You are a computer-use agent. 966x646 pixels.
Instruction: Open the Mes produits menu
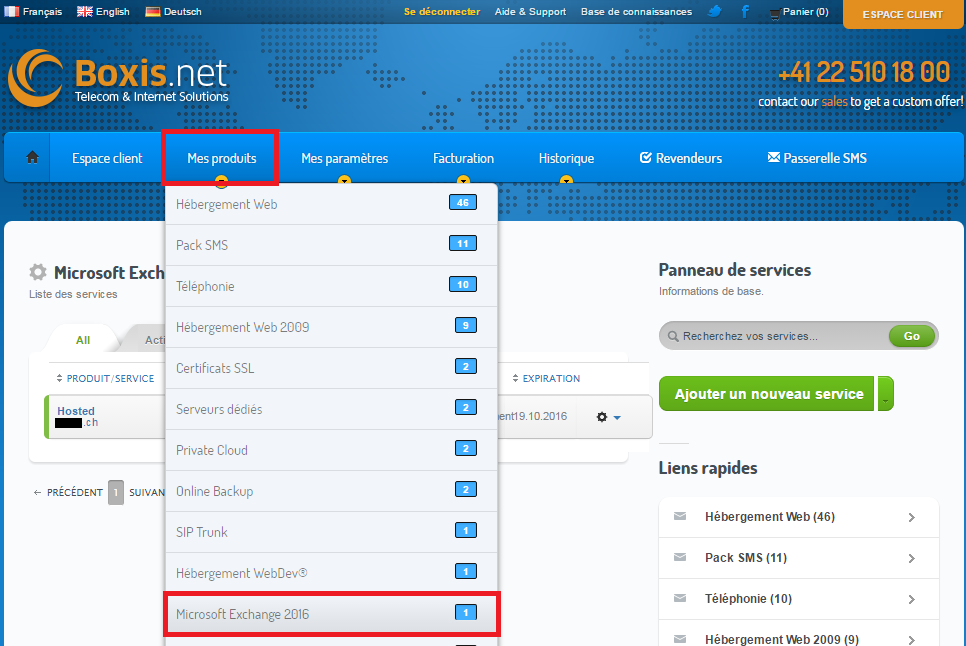pyautogui.click(x=221, y=158)
